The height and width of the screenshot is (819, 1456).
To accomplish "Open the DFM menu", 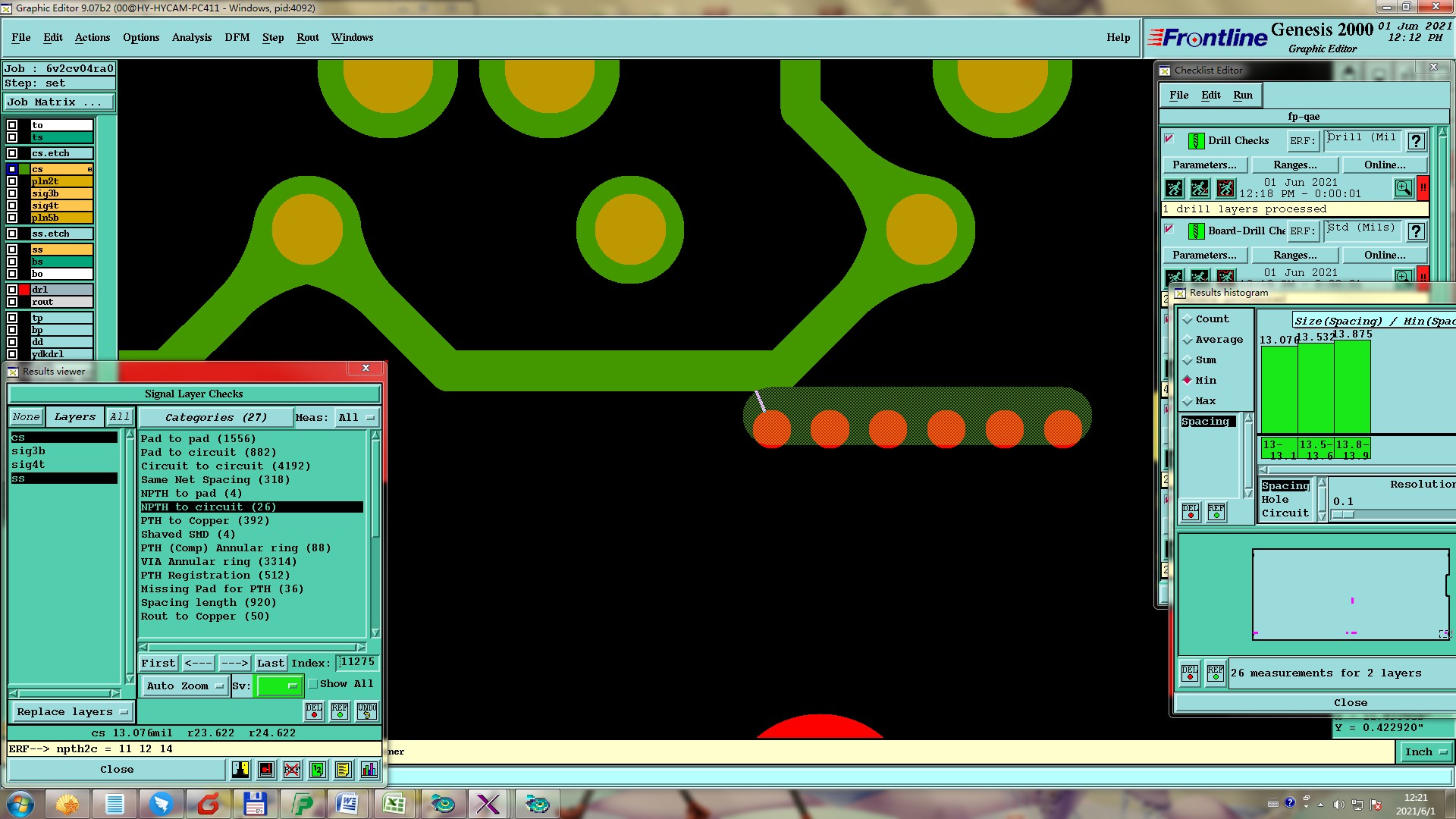I will point(237,38).
